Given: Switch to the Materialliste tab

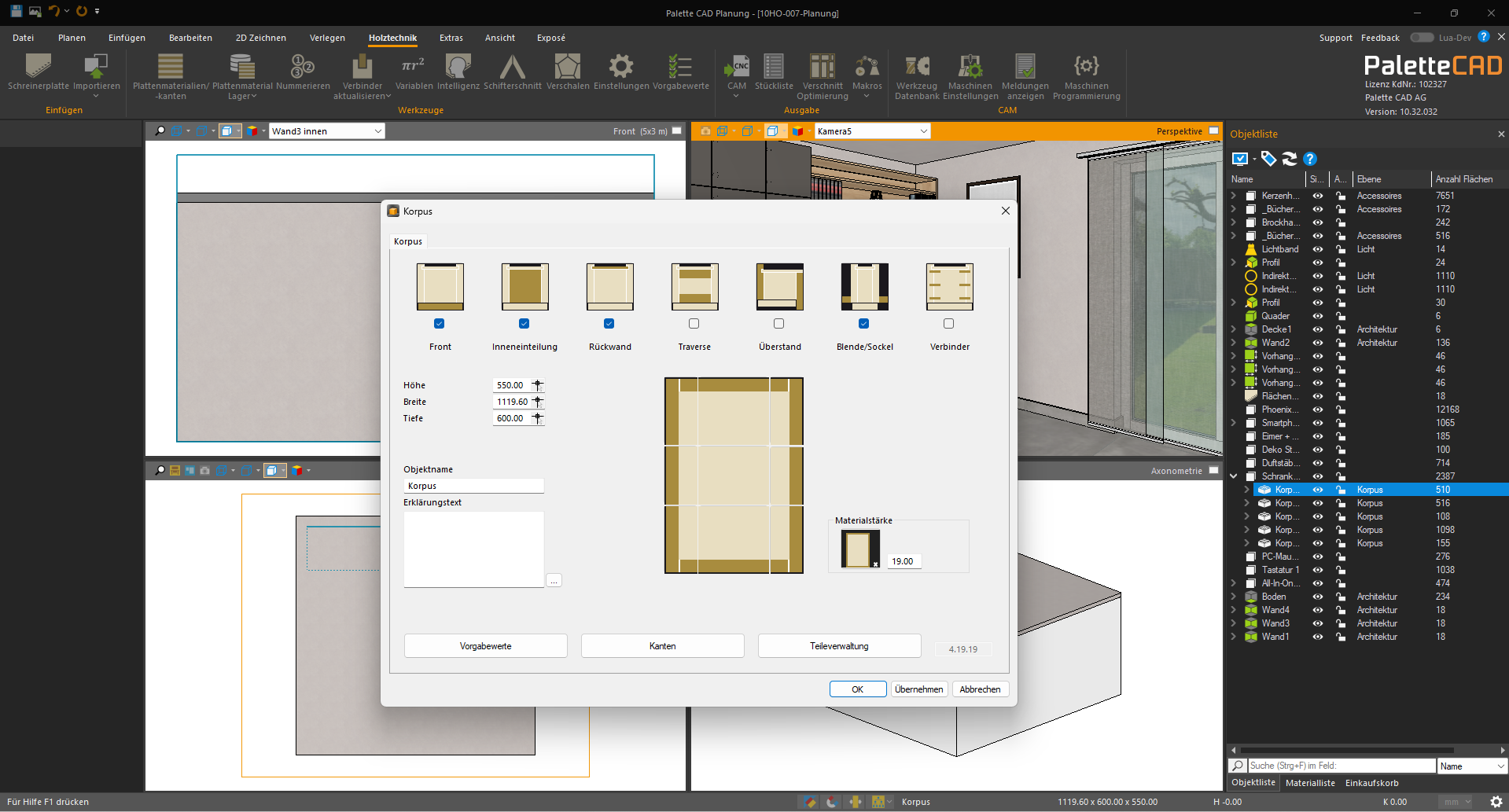Looking at the screenshot, I should click(1310, 783).
